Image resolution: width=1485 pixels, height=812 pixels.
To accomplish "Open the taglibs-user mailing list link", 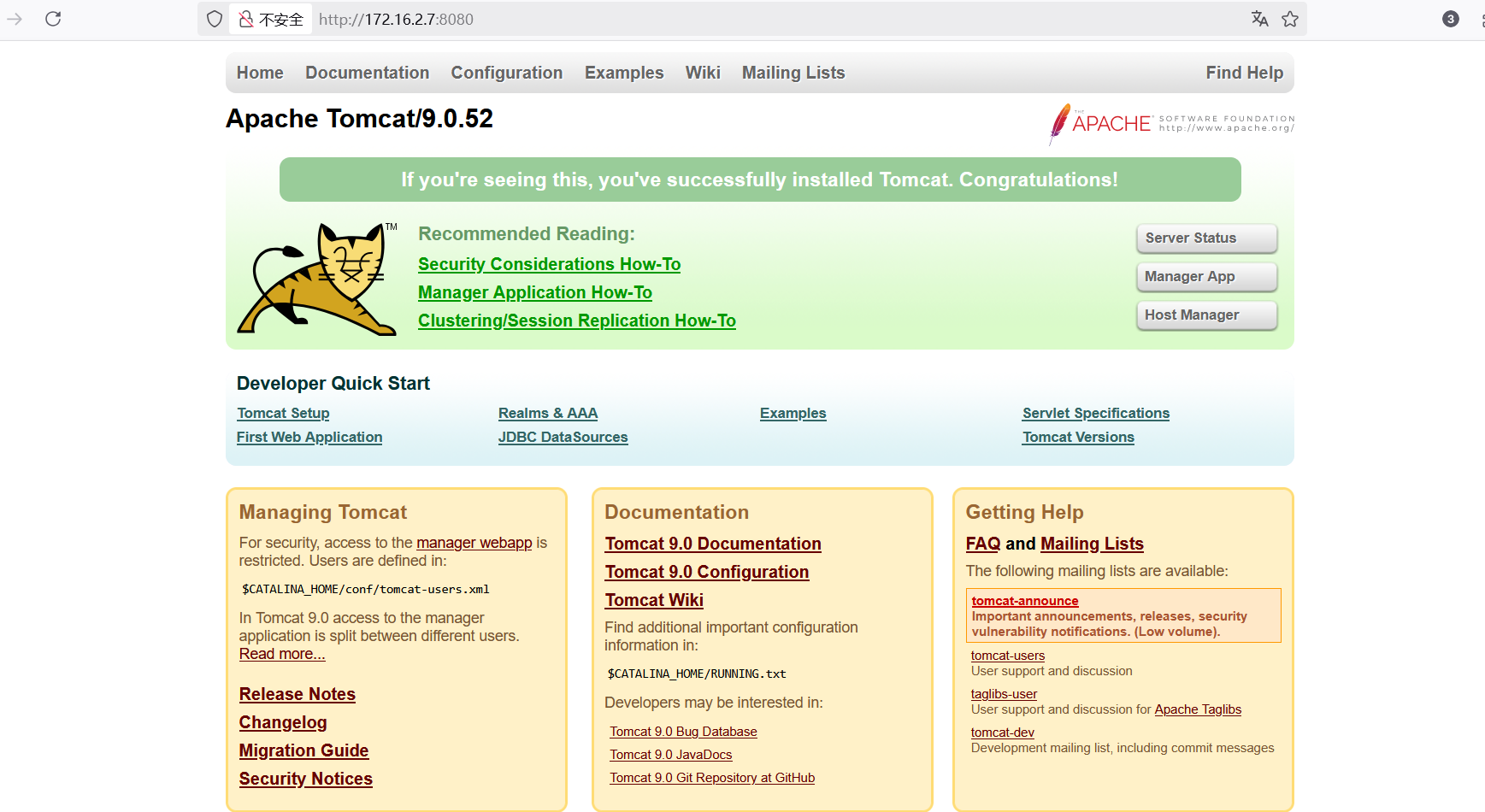I will pyautogui.click(x=1004, y=694).
